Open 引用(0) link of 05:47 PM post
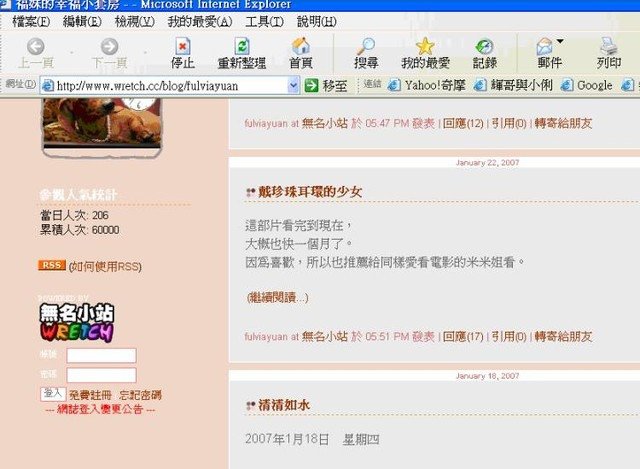The height and width of the screenshot is (469, 640). coord(509,123)
